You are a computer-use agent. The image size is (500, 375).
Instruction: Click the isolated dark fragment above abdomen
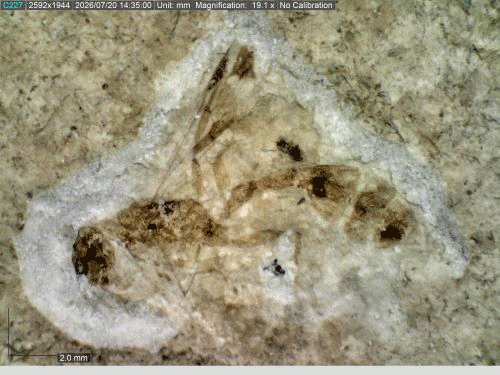pyautogui.click(x=290, y=150)
